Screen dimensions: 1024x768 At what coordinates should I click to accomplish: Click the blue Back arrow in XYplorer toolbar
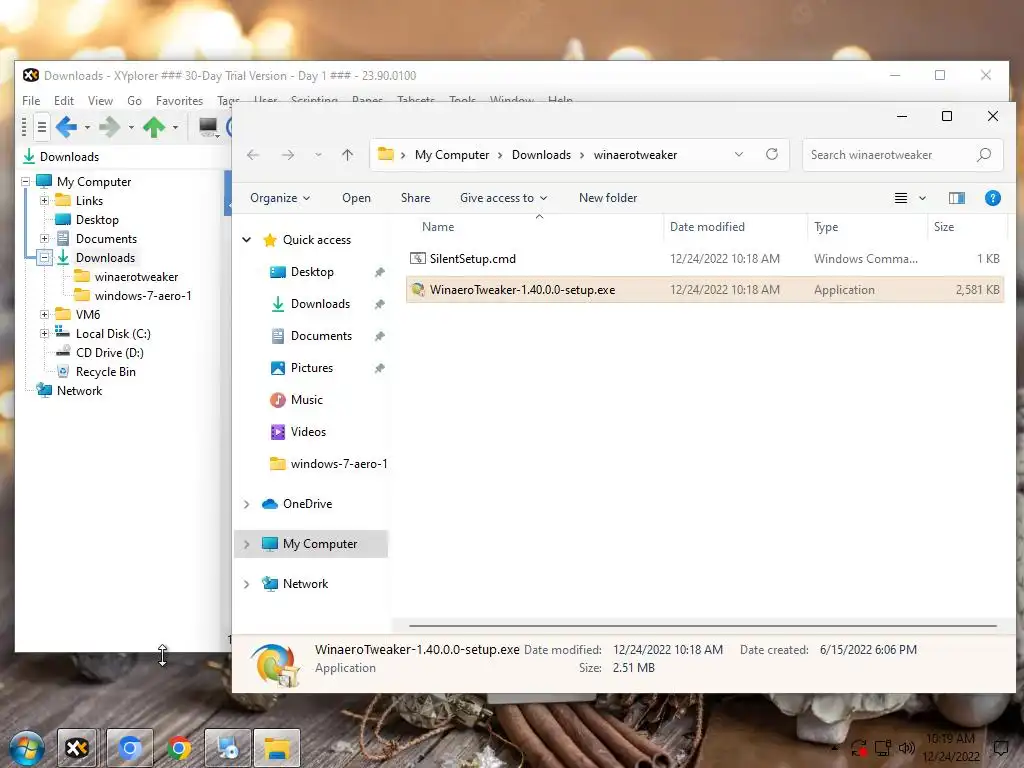(x=67, y=127)
